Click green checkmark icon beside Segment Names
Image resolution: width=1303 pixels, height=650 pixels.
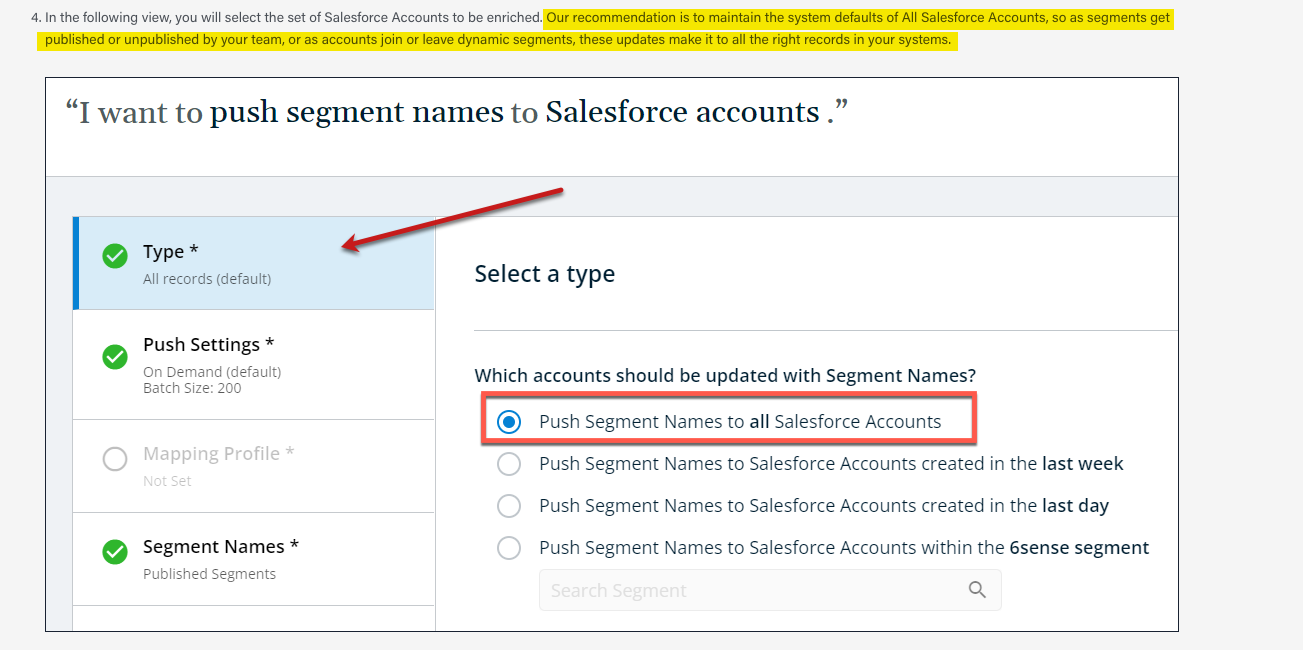(x=115, y=551)
